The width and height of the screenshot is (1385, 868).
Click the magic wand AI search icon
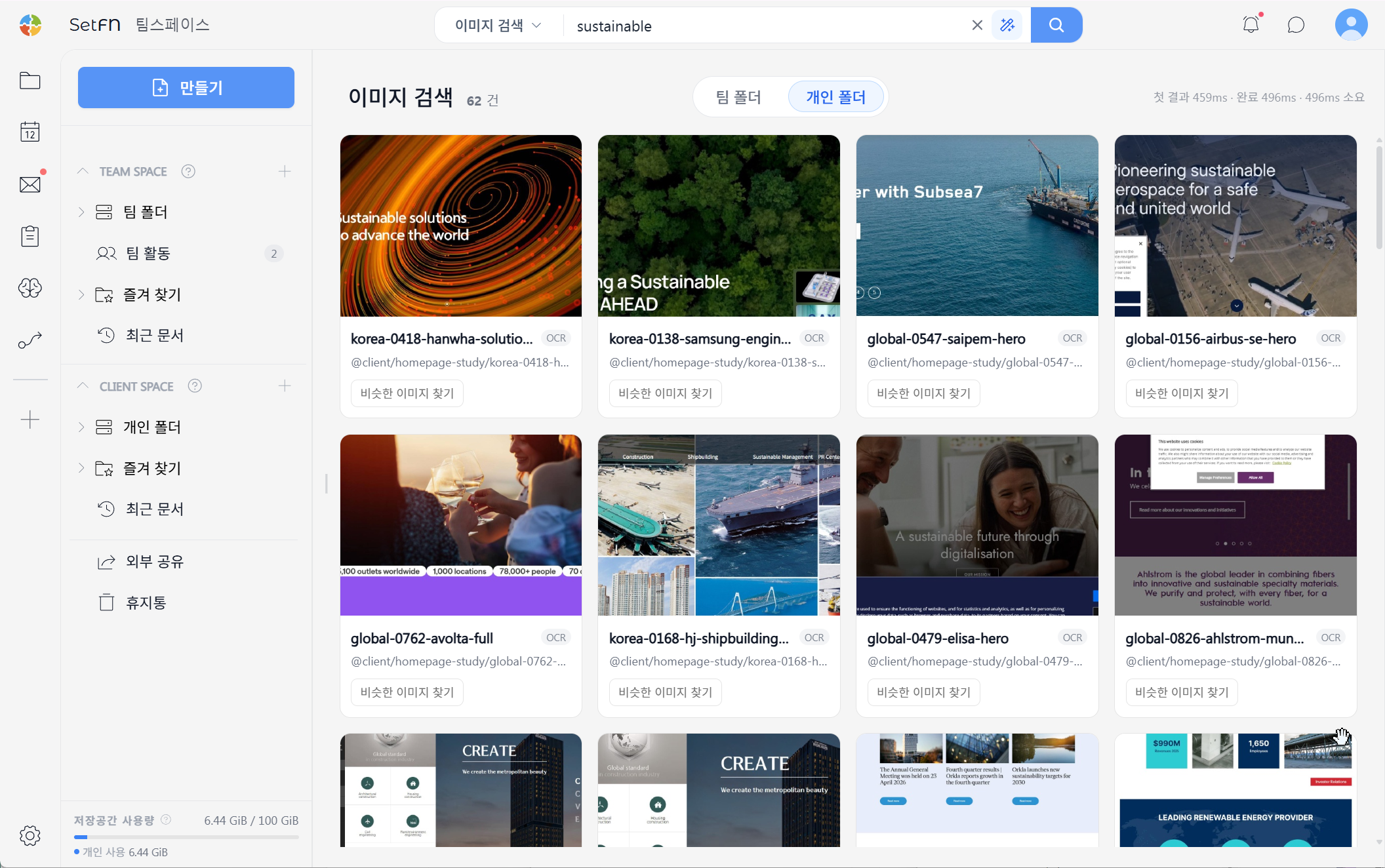point(1007,25)
